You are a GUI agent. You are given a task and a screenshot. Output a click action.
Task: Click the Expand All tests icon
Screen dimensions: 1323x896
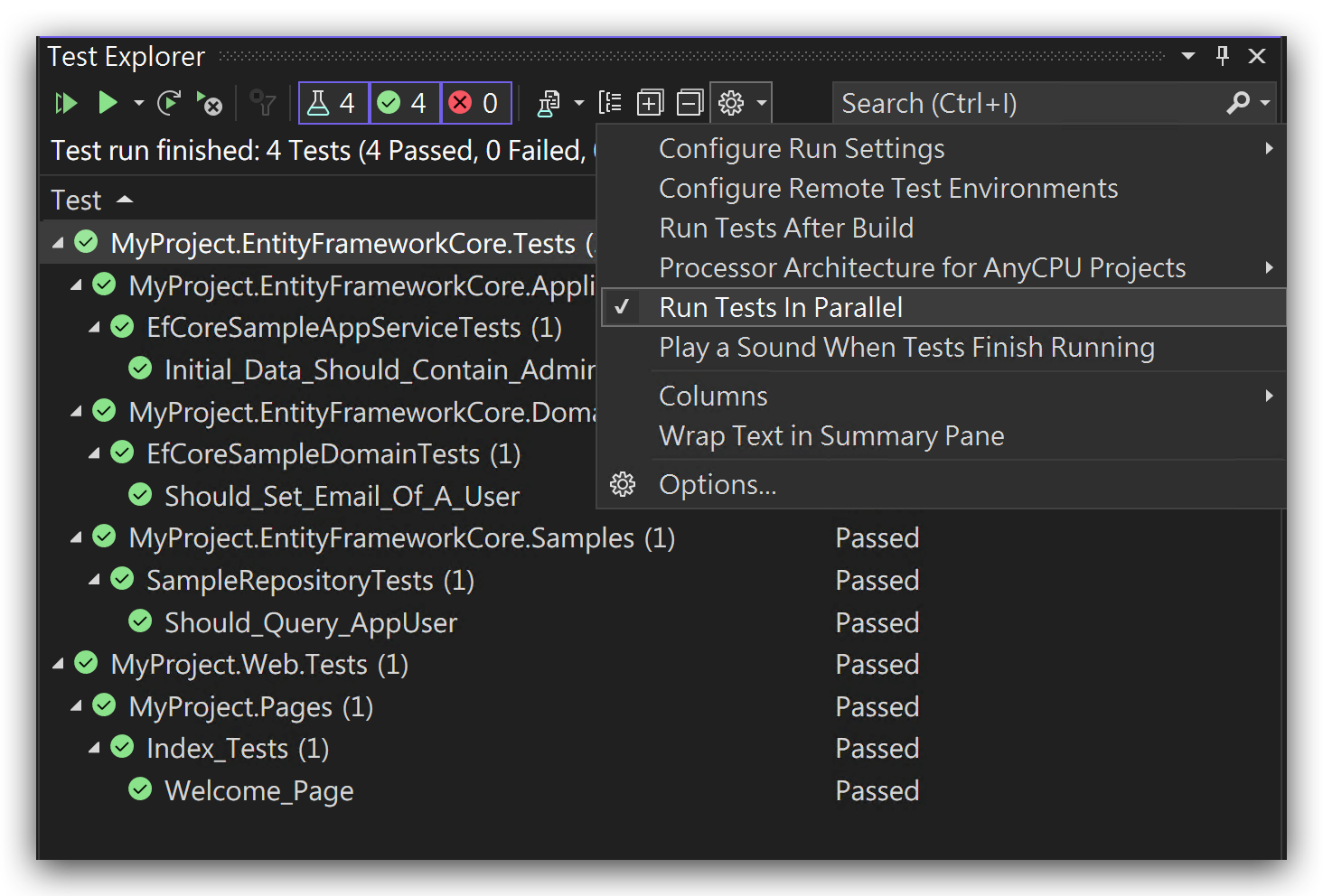[650, 102]
